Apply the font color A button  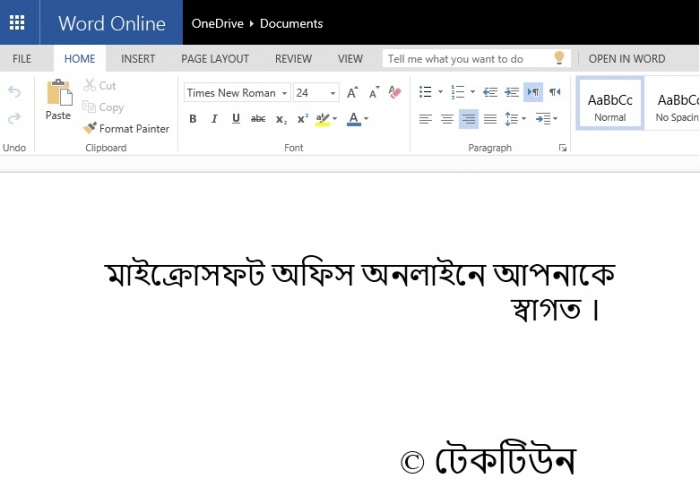pyautogui.click(x=354, y=119)
